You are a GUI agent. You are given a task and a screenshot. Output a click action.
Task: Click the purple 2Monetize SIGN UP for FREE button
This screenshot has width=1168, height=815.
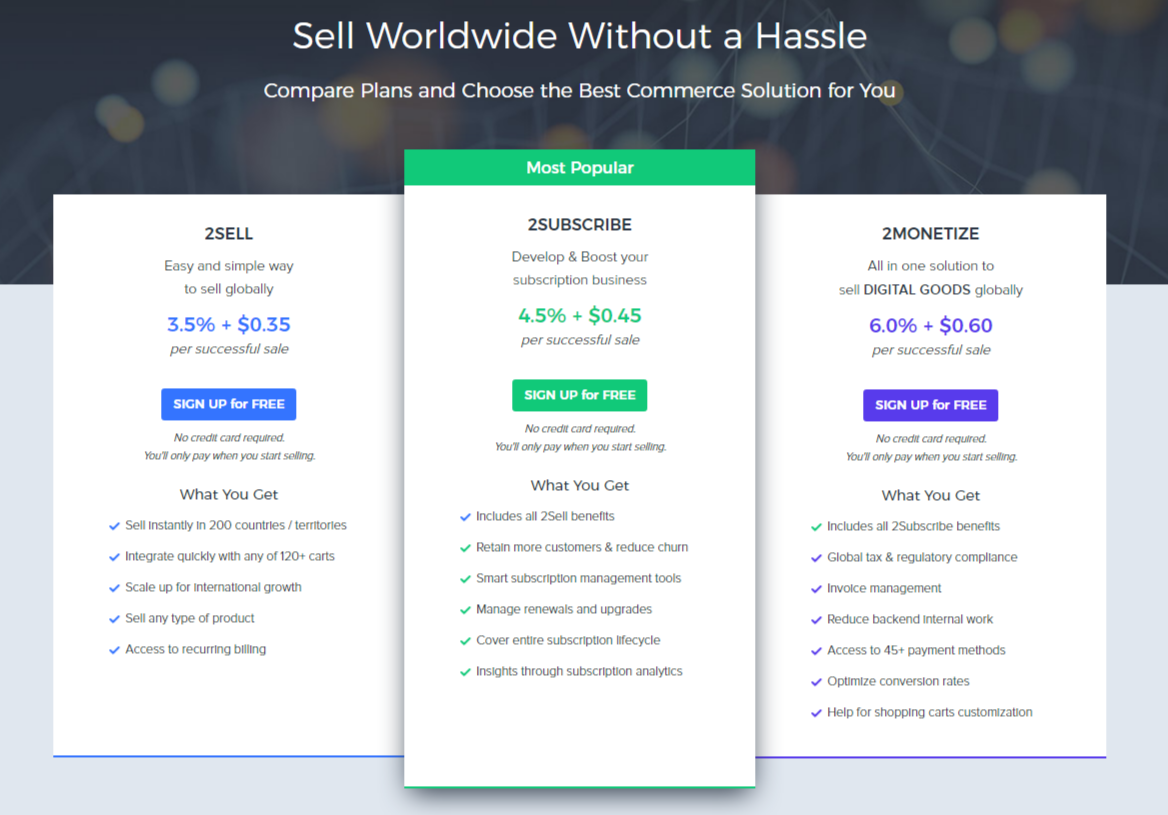pyautogui.click(x=930, y=405)
